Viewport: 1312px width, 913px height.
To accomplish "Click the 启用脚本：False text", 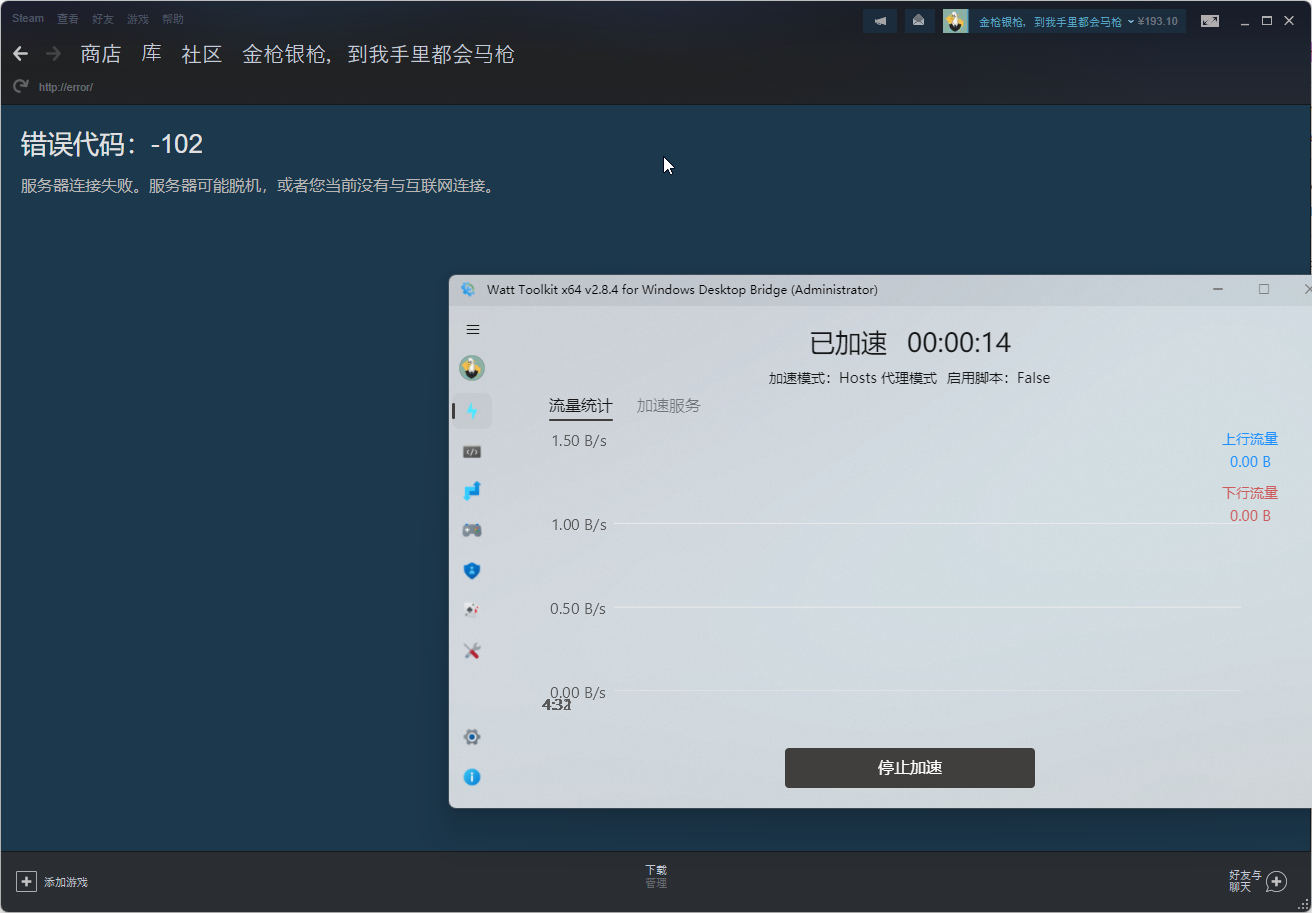I will point(998,378).
